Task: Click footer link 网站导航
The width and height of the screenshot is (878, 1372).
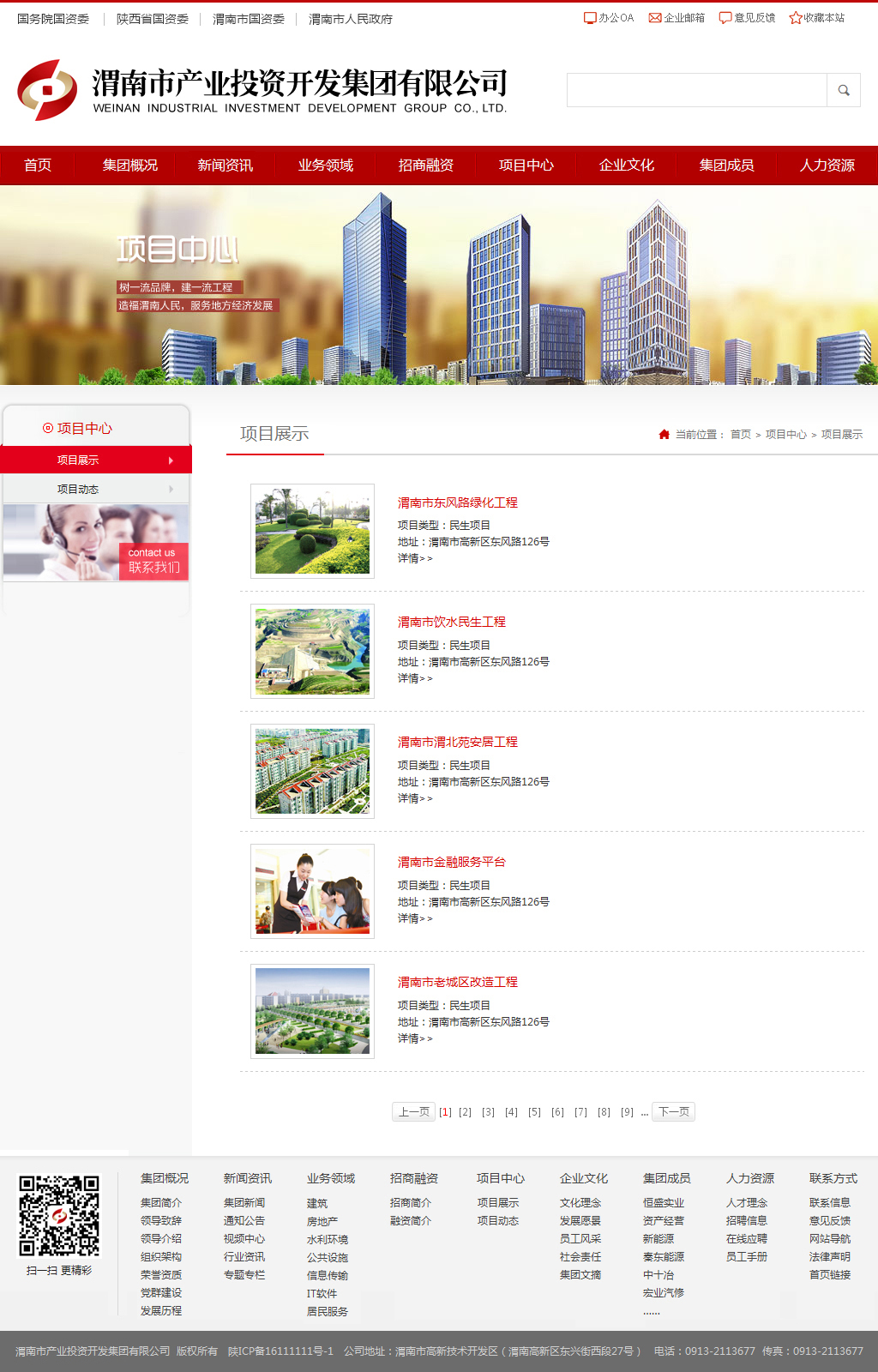Action: [830, 1239]
